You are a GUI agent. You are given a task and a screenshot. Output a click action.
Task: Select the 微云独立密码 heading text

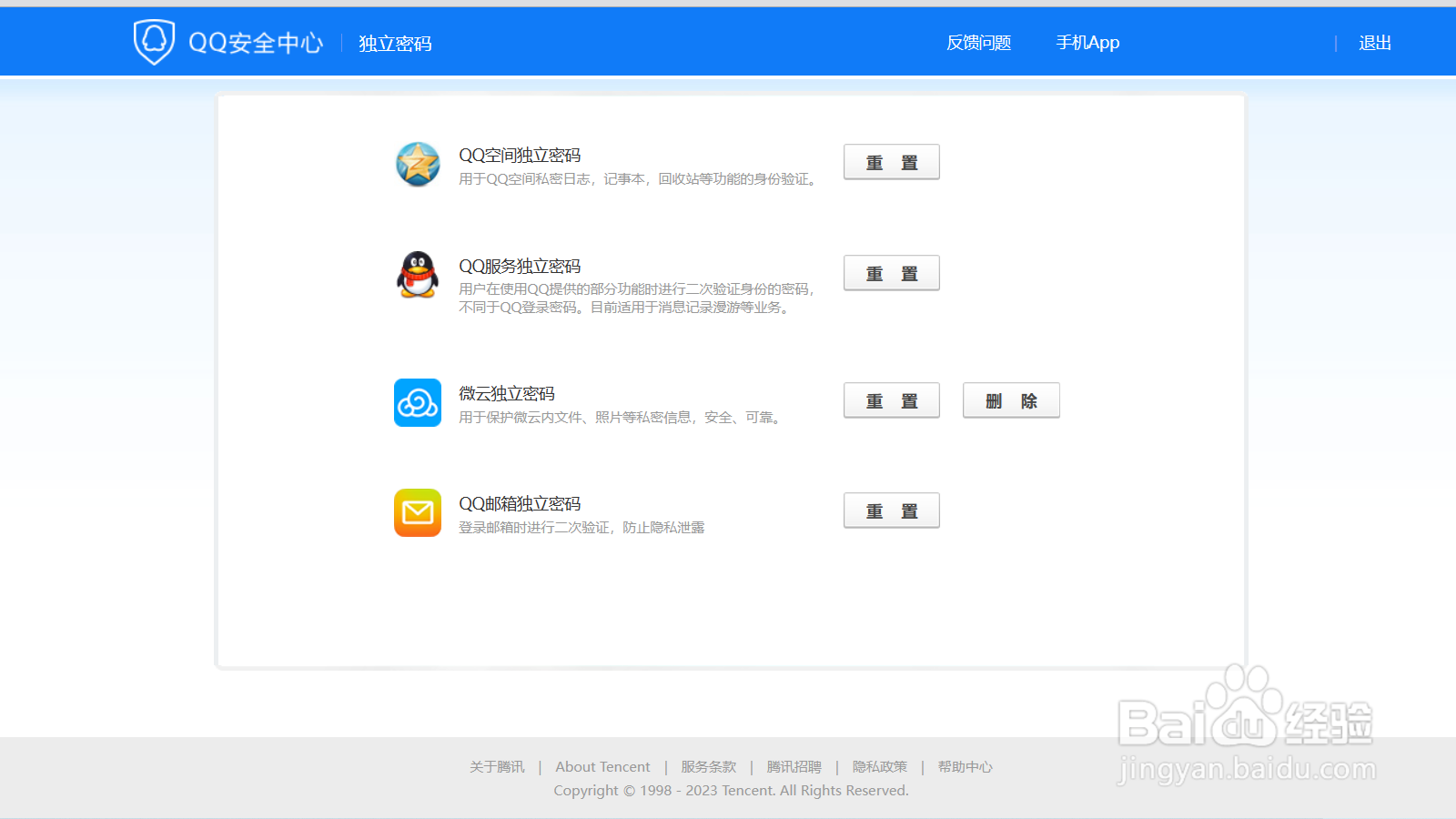coord(507,394)
